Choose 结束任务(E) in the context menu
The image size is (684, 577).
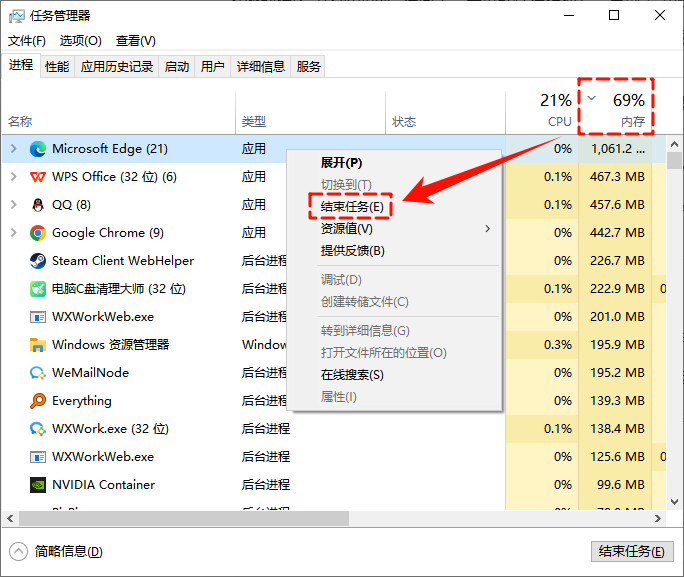coord(352,206)
